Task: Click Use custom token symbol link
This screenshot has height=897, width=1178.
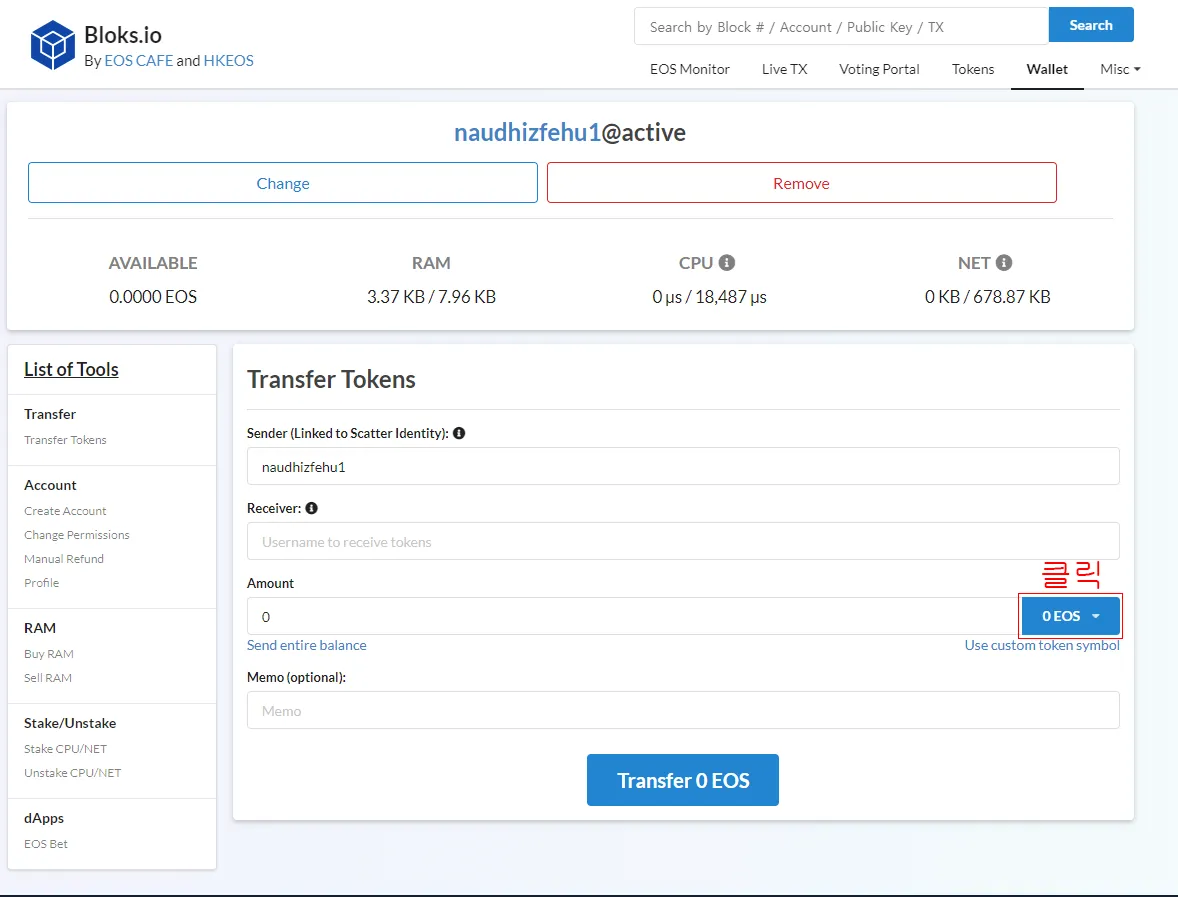Action: [1042, 645]
